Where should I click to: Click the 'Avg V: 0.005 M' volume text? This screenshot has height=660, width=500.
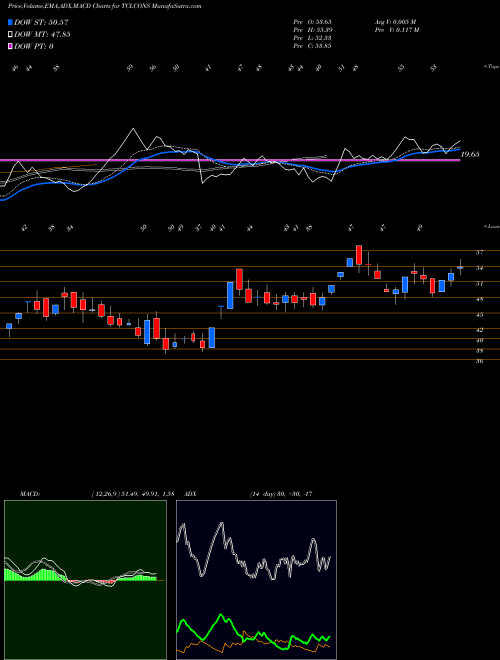click(x=395, y=22)
